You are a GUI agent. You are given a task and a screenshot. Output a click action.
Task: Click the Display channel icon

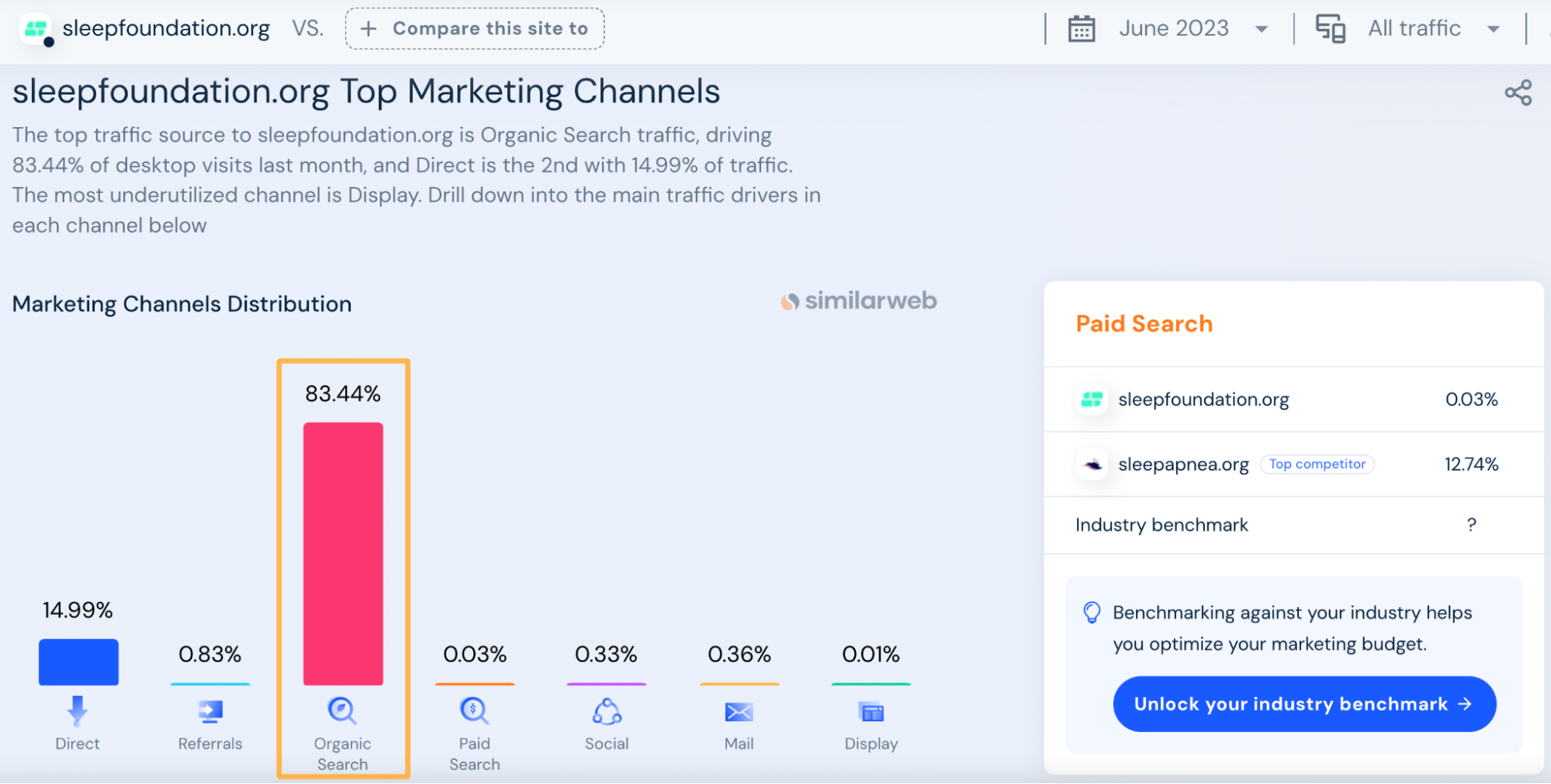point(871,710)
